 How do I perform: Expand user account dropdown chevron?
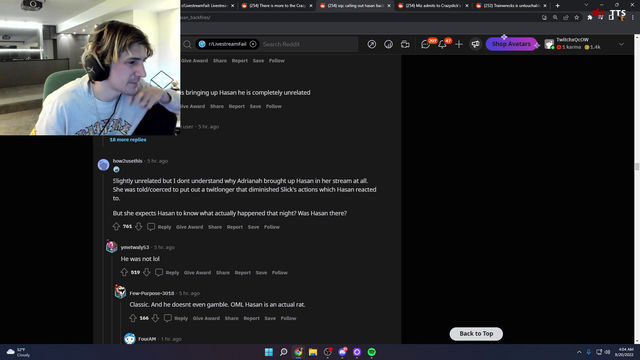pos(621,44)
